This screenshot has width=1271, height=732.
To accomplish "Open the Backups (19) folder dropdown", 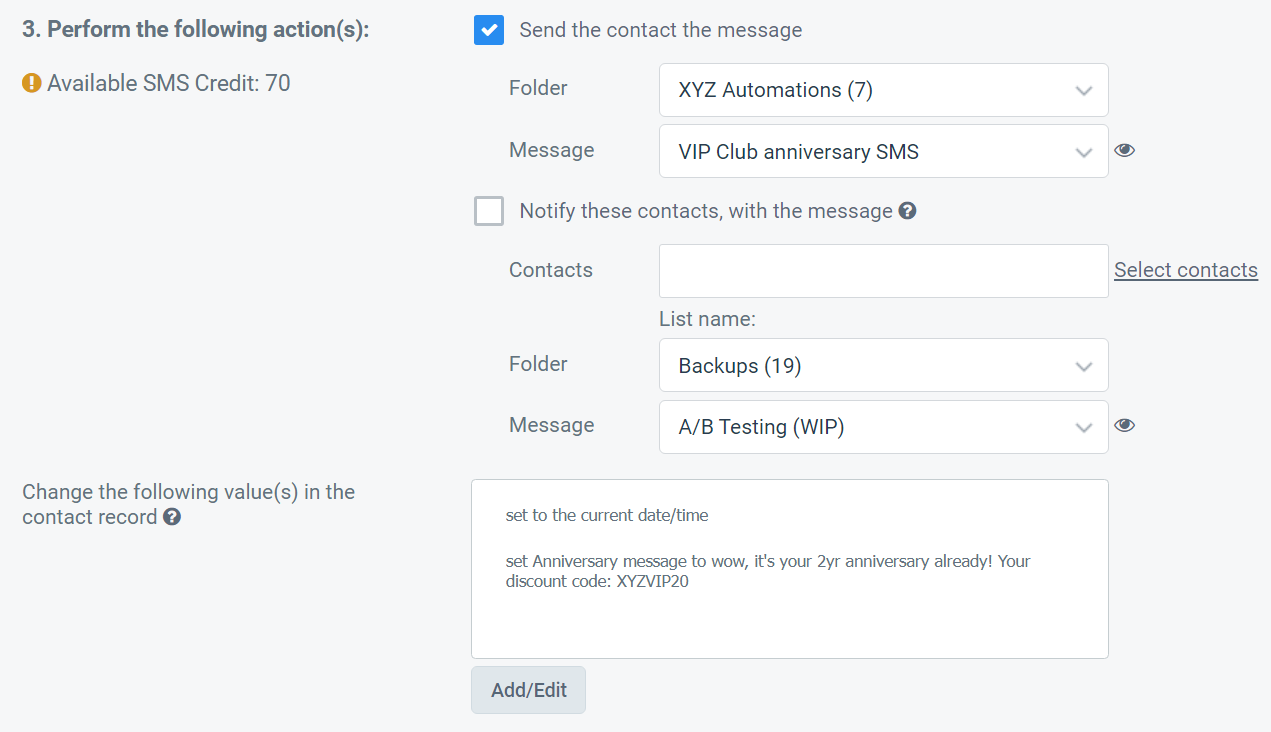I will coord(883,365).
